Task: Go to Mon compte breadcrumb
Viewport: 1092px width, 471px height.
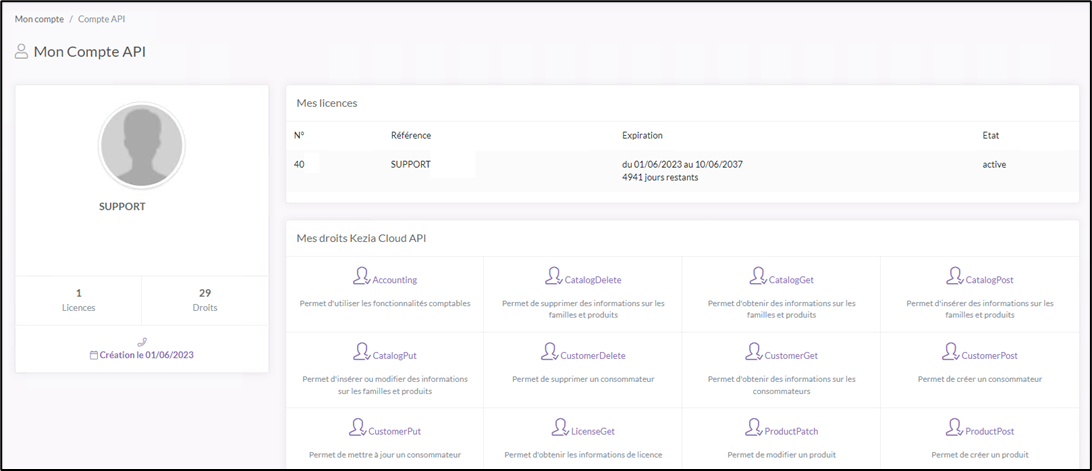Action: pos(39,19)
